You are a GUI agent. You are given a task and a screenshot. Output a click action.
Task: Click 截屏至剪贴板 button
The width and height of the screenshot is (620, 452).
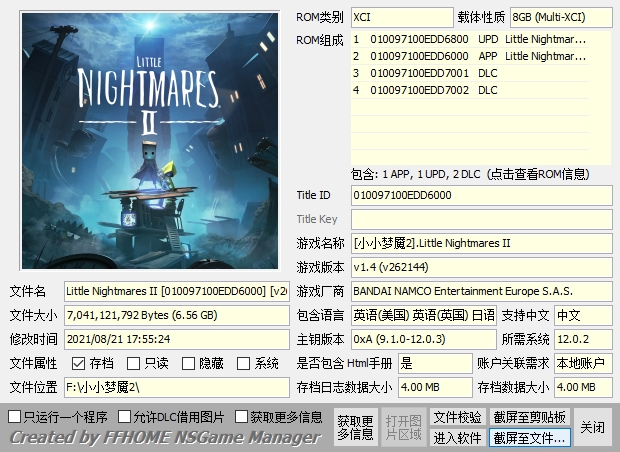pos(529,417)
